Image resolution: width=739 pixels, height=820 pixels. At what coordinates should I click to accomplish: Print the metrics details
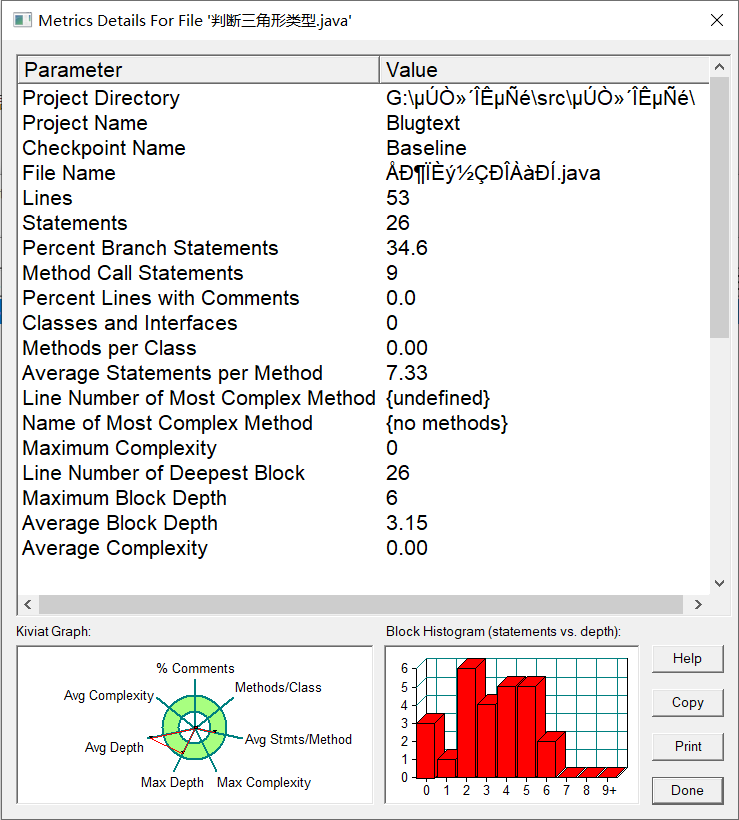[x=687, y=746]
